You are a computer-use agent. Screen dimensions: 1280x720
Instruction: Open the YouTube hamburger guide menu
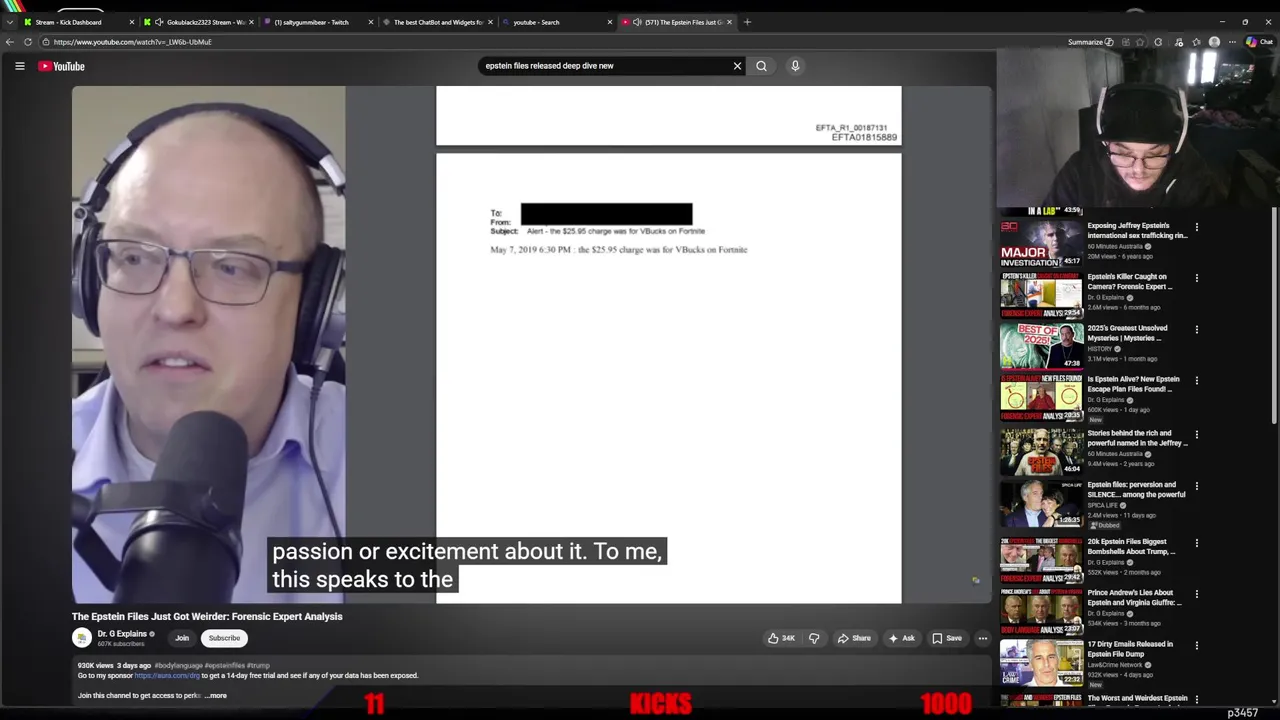[x=19, y=66]
